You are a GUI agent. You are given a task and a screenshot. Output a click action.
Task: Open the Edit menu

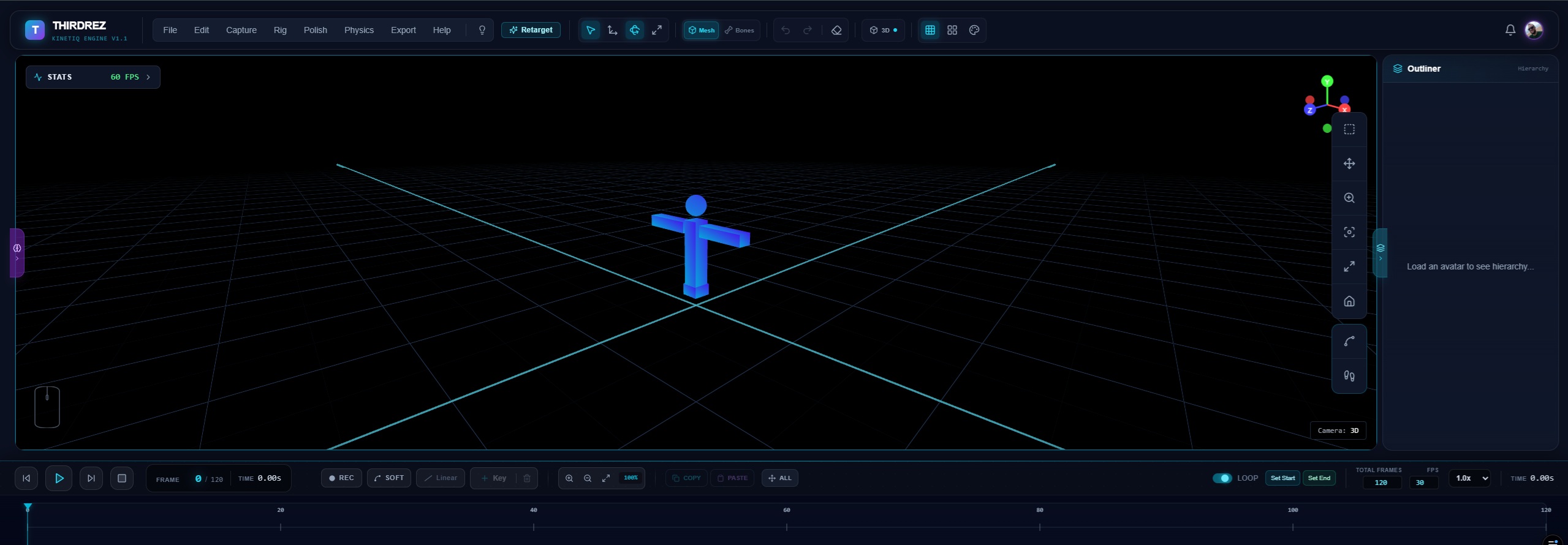pos(202,30)
